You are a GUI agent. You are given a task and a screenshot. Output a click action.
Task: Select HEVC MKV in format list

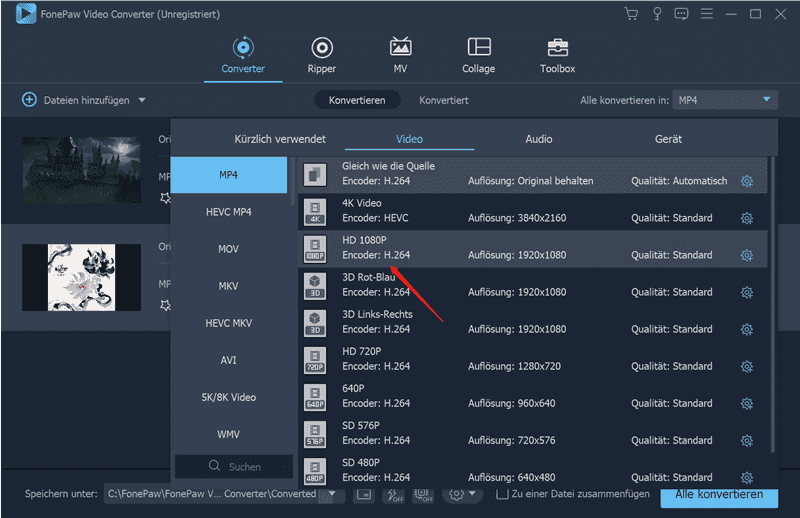tap(229, 323)
